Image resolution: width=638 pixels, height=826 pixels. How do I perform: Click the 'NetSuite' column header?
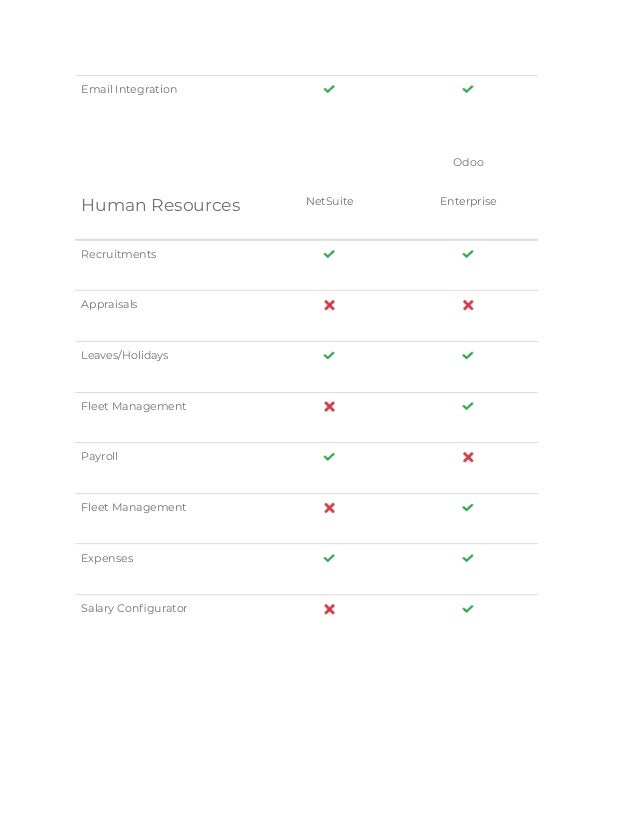point(330,201)
